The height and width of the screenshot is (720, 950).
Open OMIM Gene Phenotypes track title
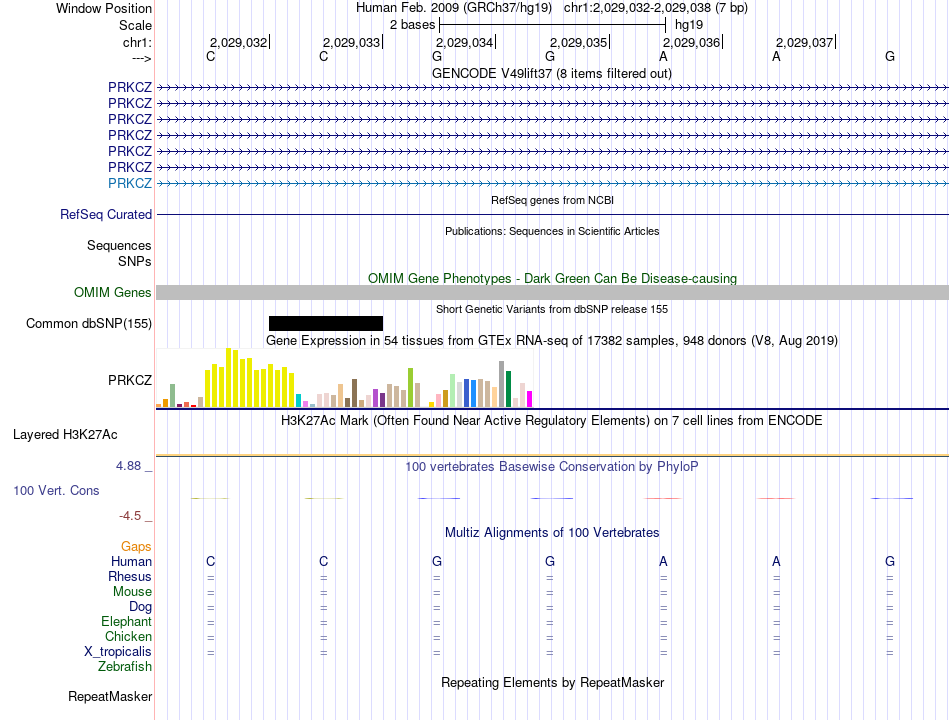point(552,278)
